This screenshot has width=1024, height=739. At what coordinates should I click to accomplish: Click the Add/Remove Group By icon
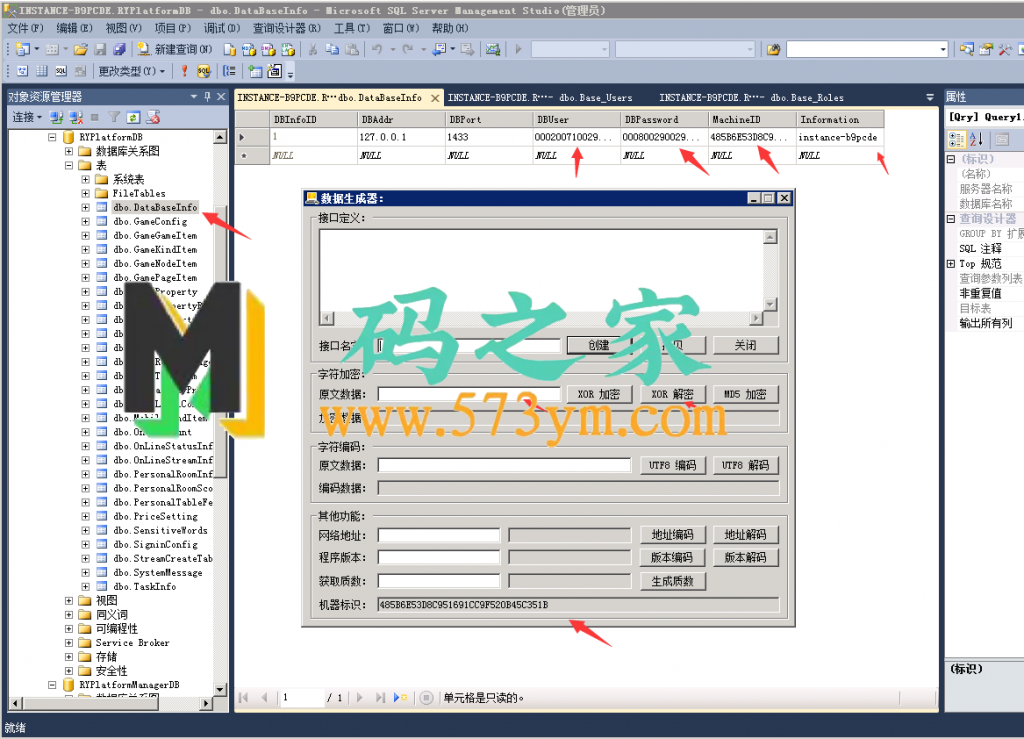click(230, 71)
